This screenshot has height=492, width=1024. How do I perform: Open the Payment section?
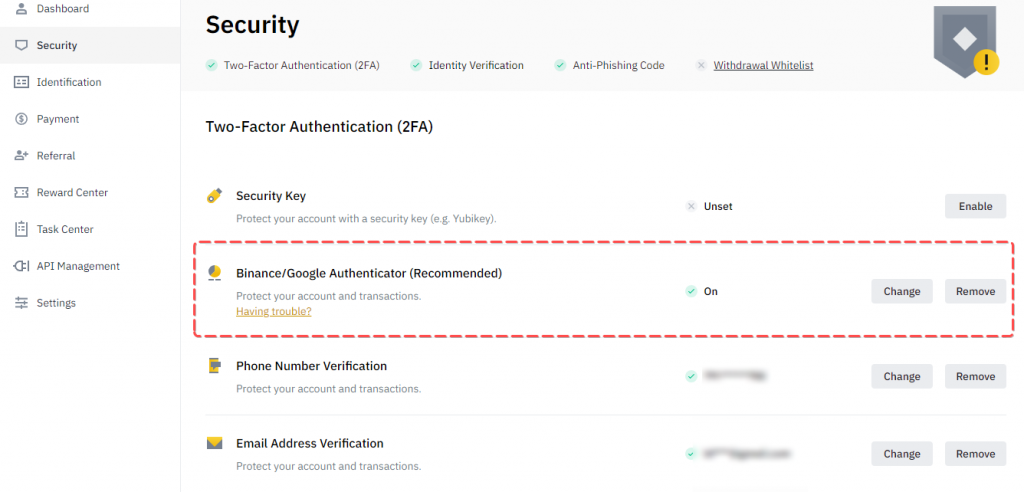click(90, 119)
